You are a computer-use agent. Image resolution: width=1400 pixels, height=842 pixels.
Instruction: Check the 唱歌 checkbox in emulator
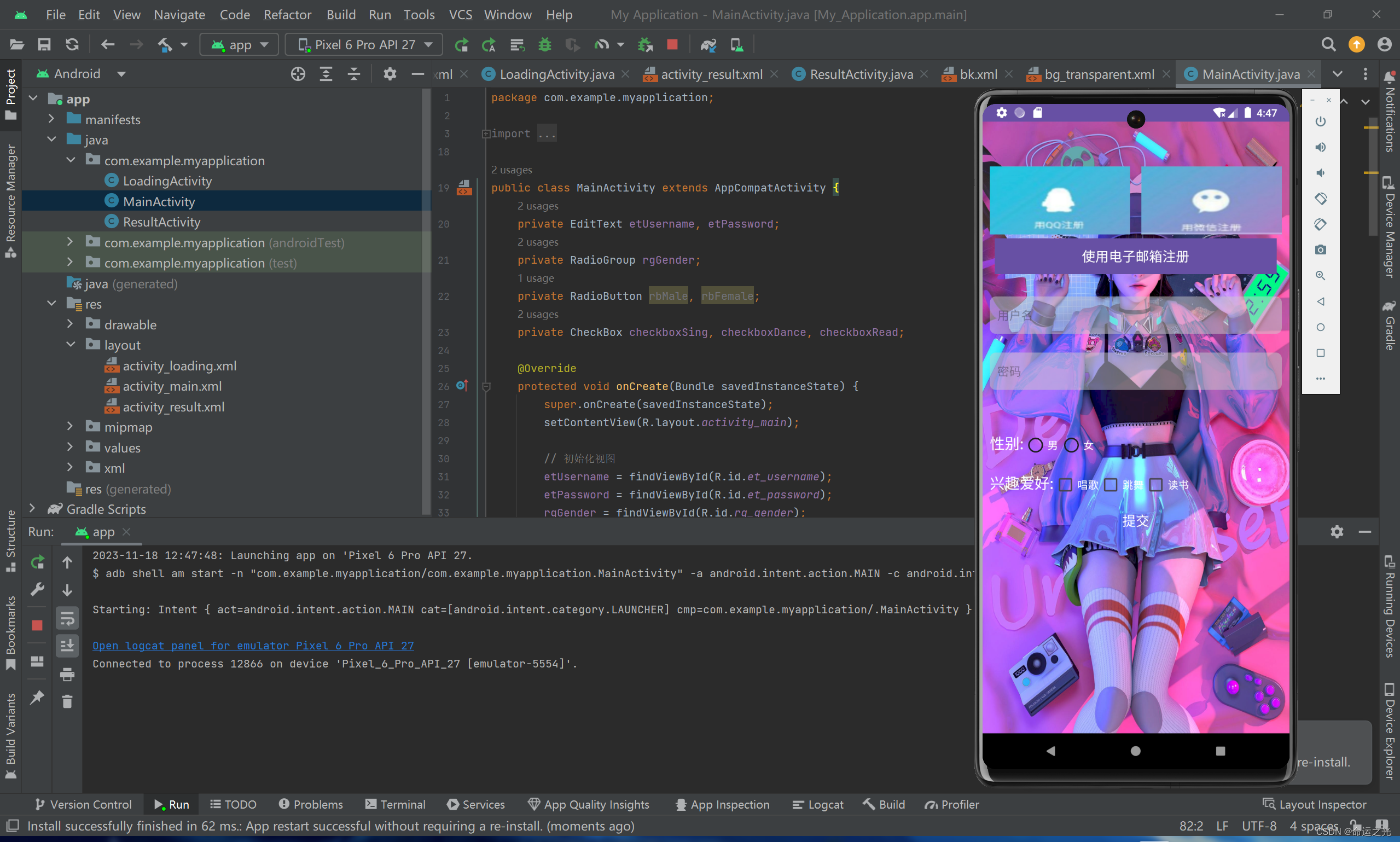[x=1066, y=485]
